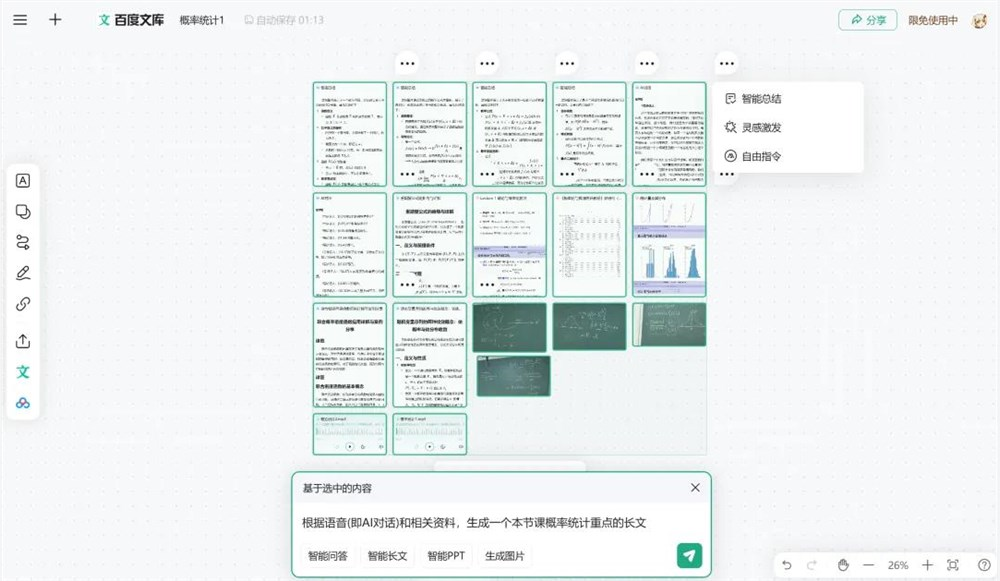Choose 灵感激发 in the popup menu
Viewport: 1000px width, 581px height.
764,127
